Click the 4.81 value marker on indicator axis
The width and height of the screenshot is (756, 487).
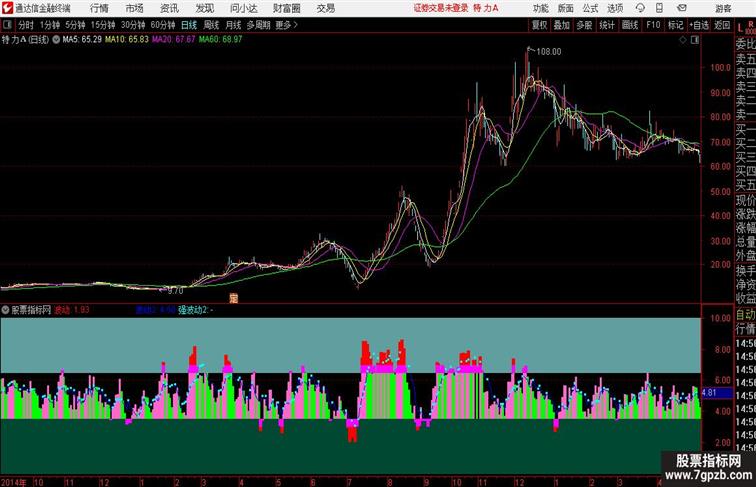[717, 392]
